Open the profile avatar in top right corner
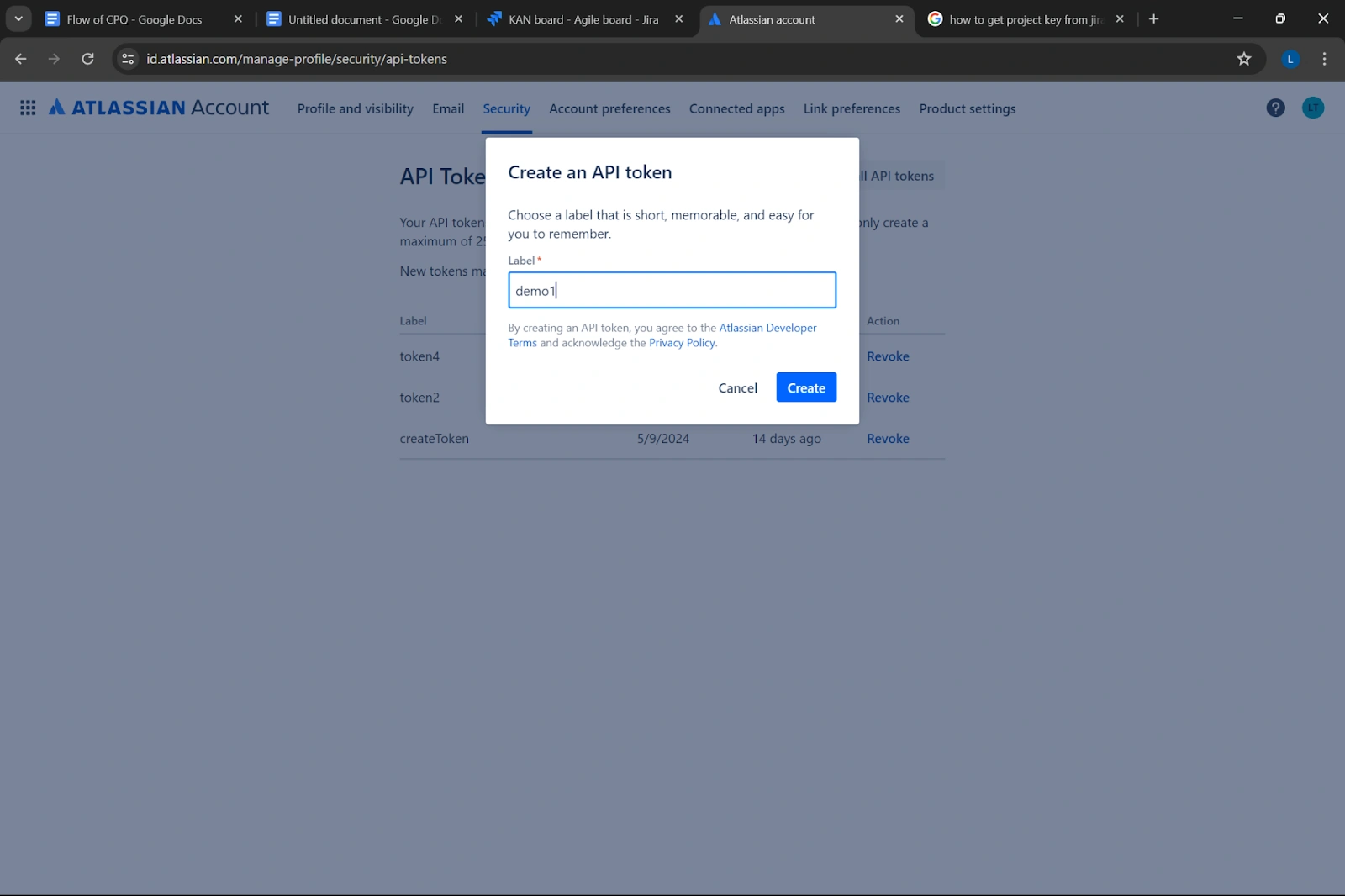Image resolution: width=1345 pixels, height=896 pixels. tap(1313, 108)
